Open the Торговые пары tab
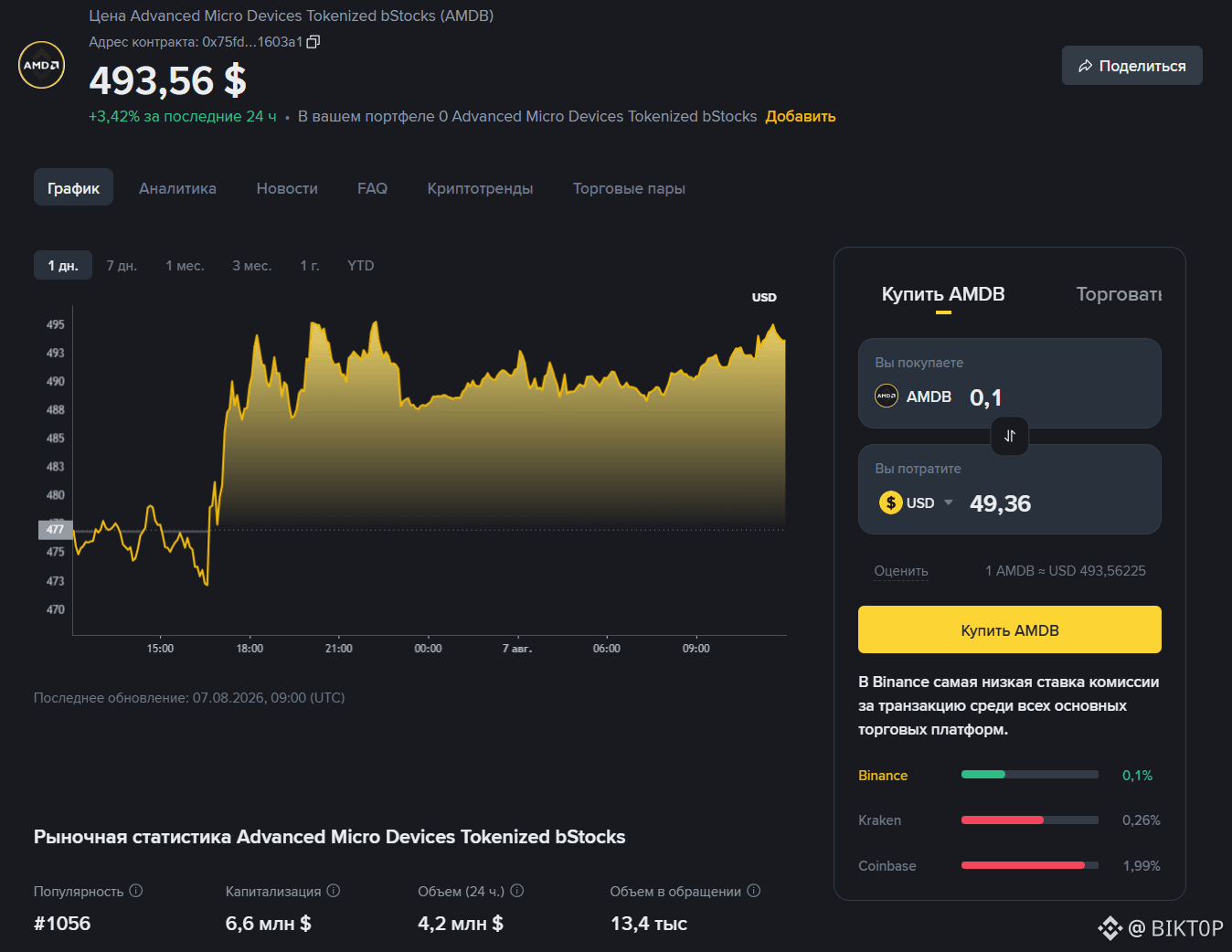The width and height of the screenshot is (1232, 952). click(629, 188)
